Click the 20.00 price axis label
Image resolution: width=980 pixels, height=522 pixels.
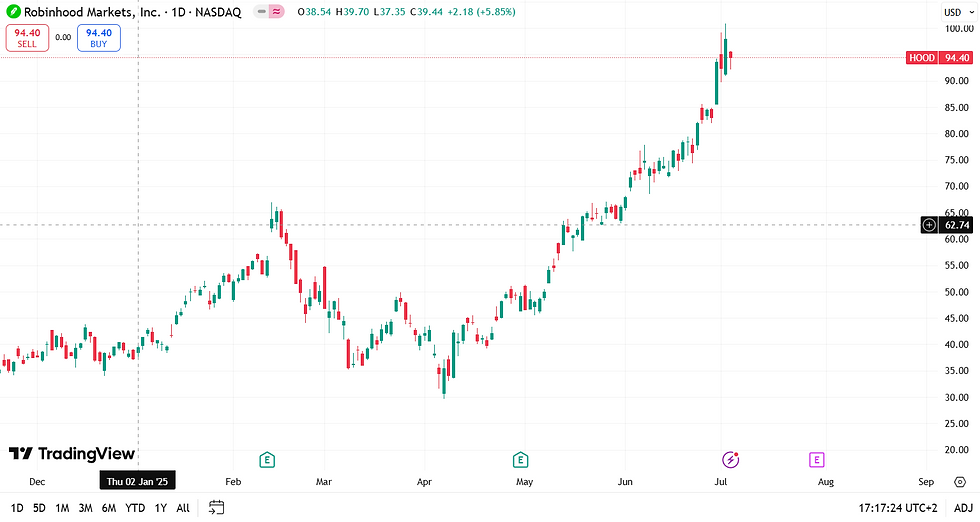[x=956, y=449]
